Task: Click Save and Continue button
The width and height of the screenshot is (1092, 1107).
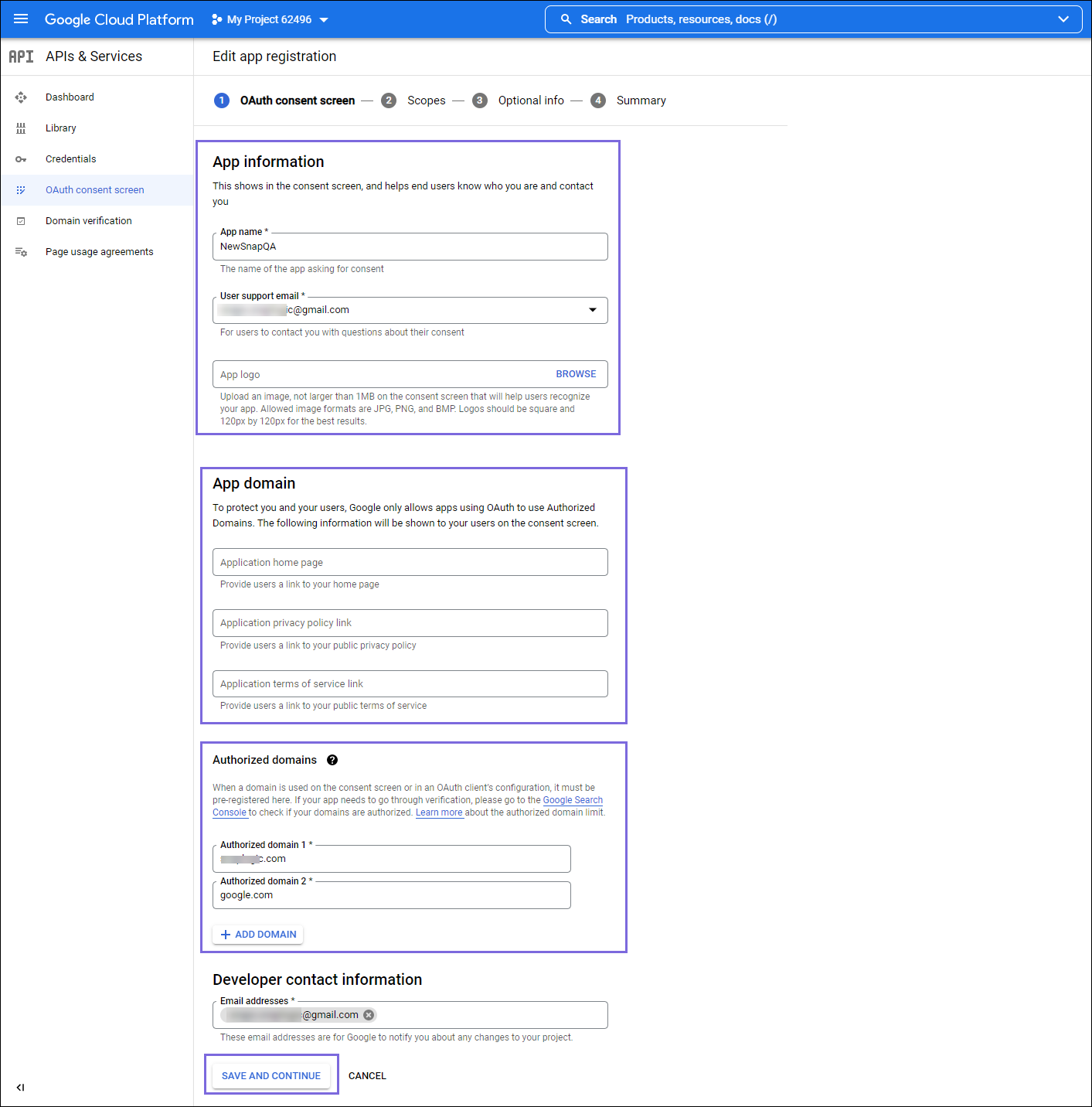Action: coord(271,1075)
